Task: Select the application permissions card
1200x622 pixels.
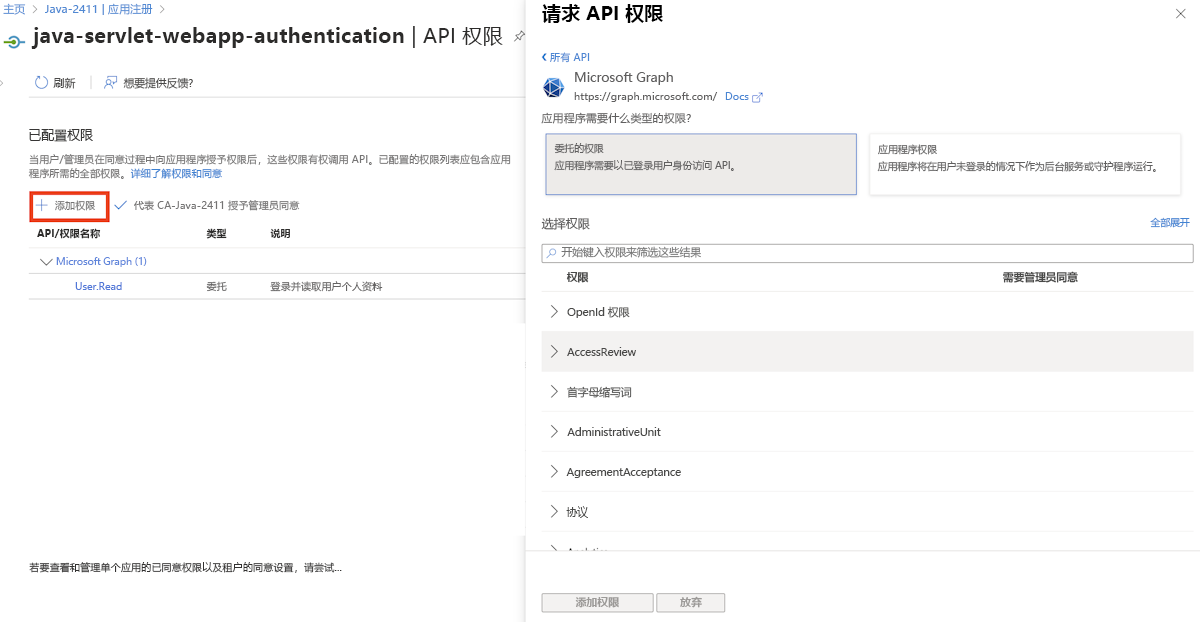Action: click(x=1031, y=164)
